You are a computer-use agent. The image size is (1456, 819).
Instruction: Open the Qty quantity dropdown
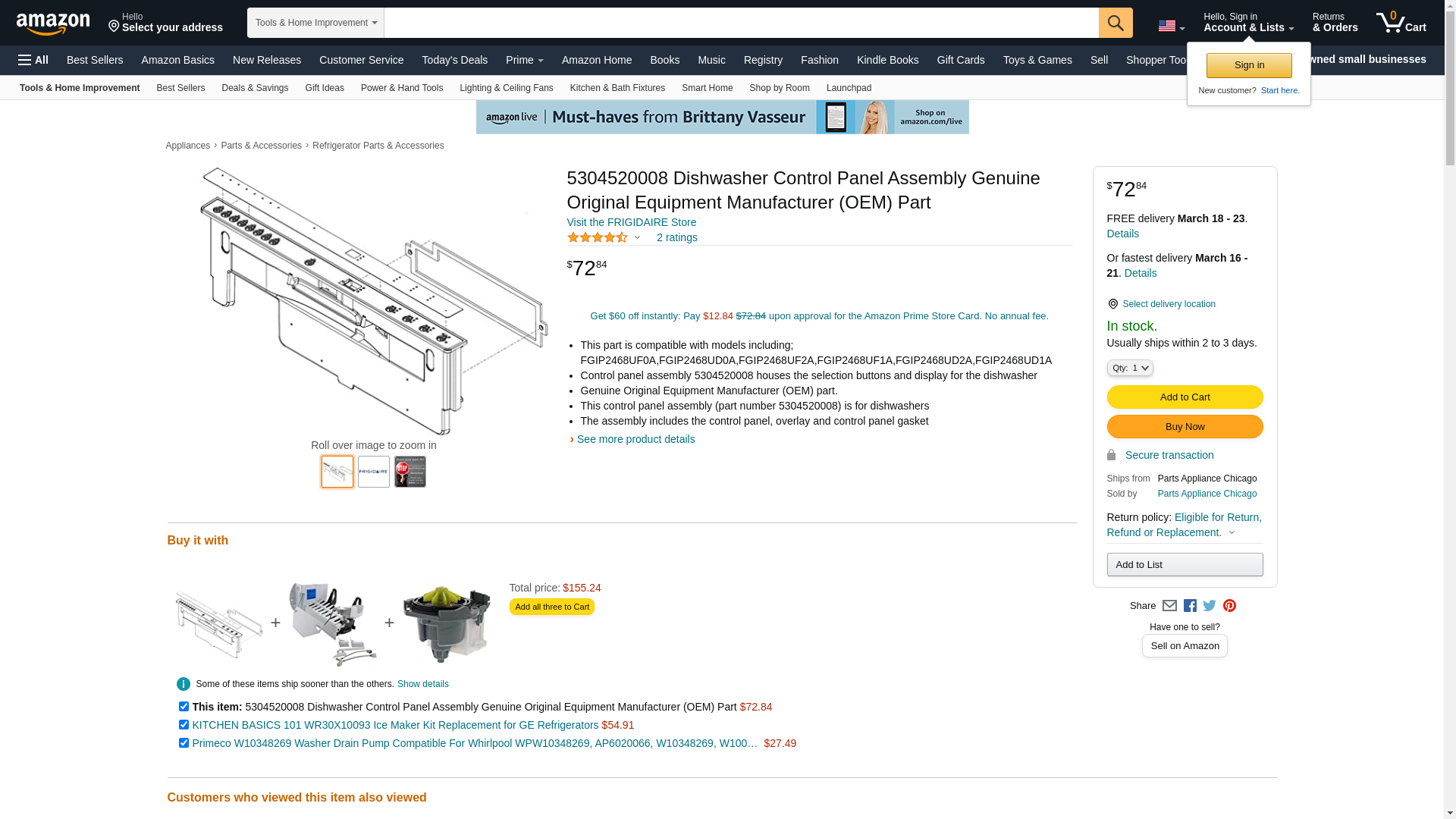1130,368
